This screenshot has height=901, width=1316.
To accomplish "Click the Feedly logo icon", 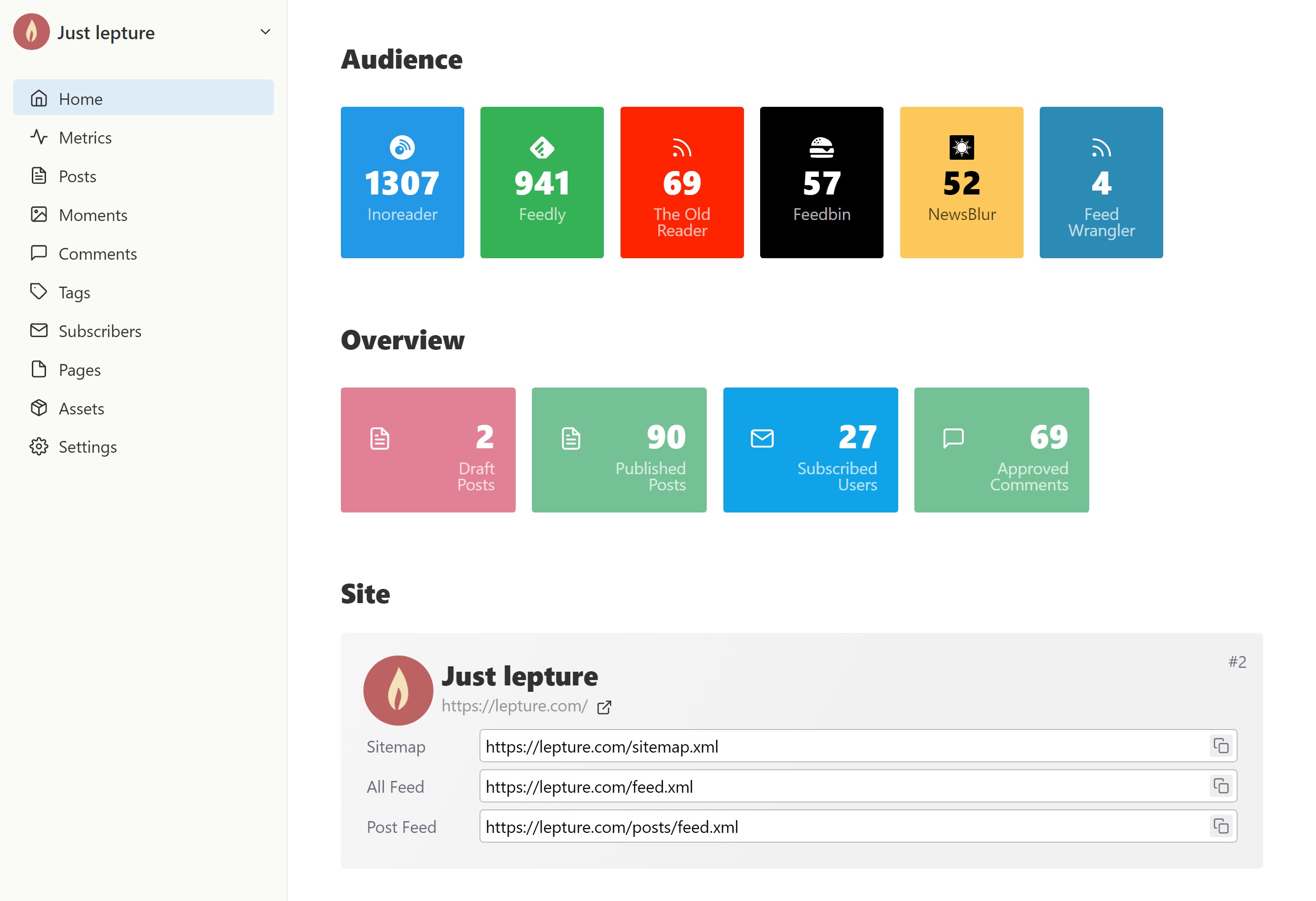I will click(x=542, y=148).
